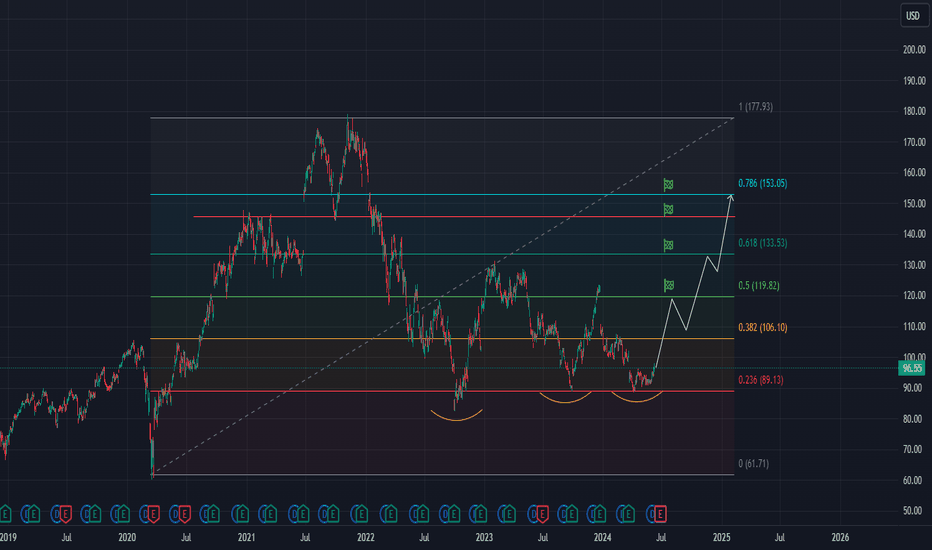The height and width of the screenshot is (550, 932).
Task: Open the green earnings marker above 2024 label
Action: coord(599,513)
